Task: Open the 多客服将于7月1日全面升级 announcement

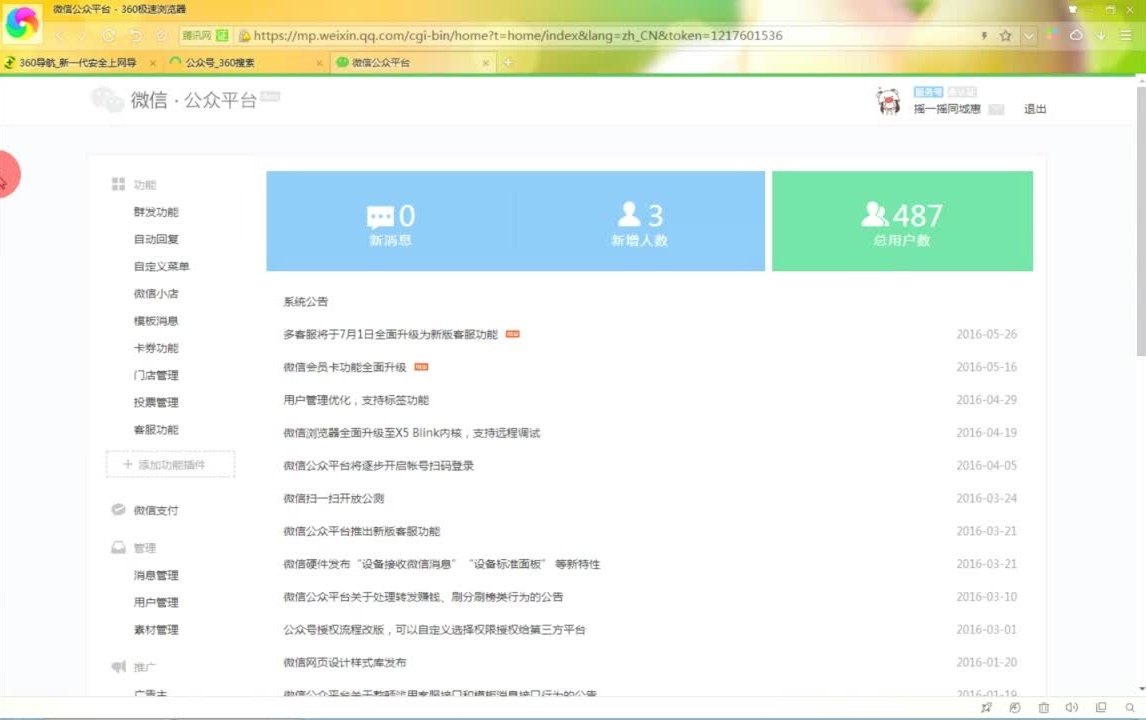Action: click(390, 334)
